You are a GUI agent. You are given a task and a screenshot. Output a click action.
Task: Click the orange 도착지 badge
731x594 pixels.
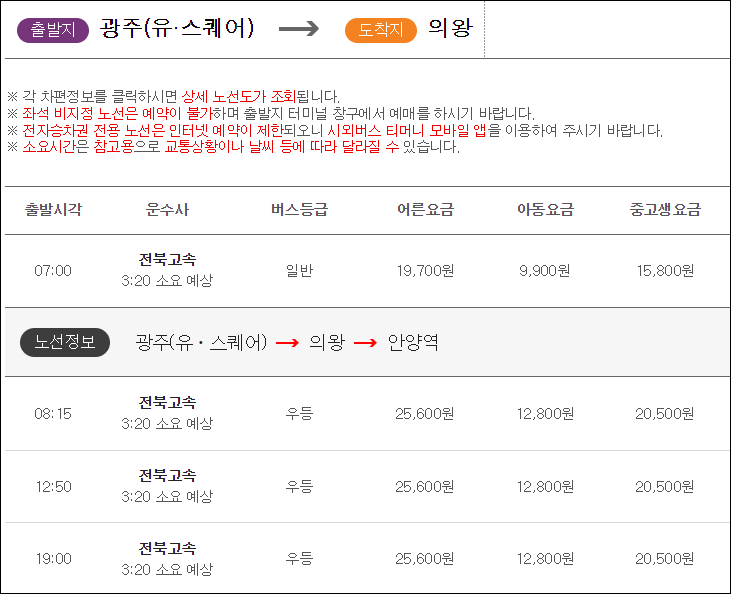pos(380,30)
